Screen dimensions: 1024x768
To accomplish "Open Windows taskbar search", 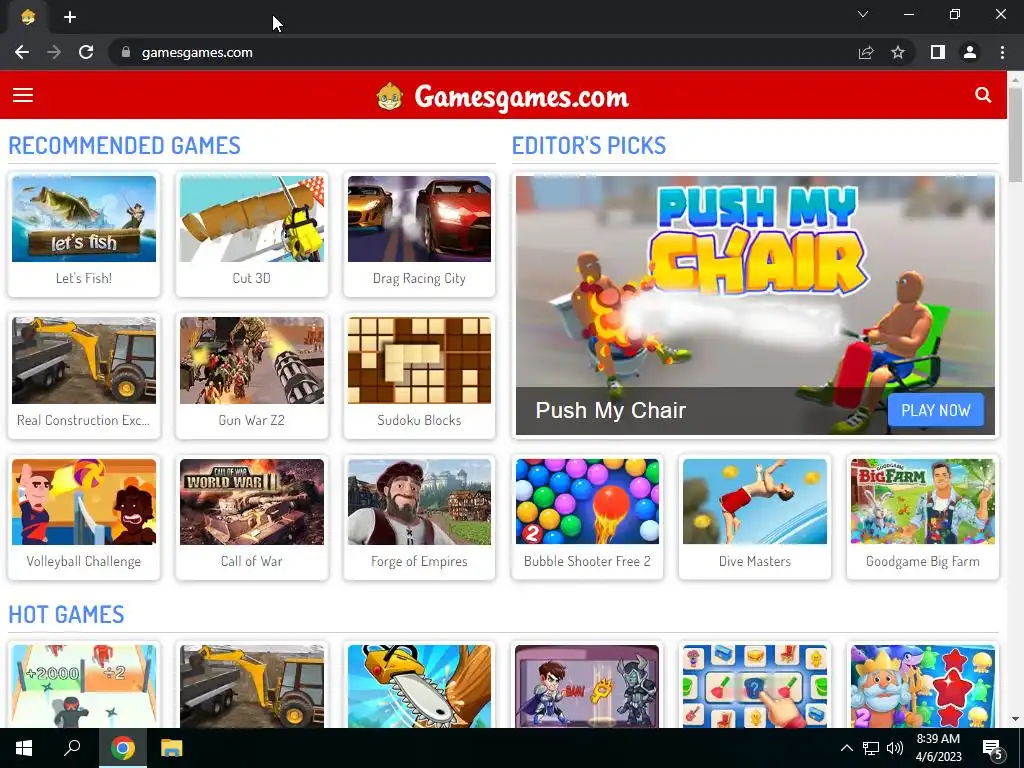I will [72, 748].
